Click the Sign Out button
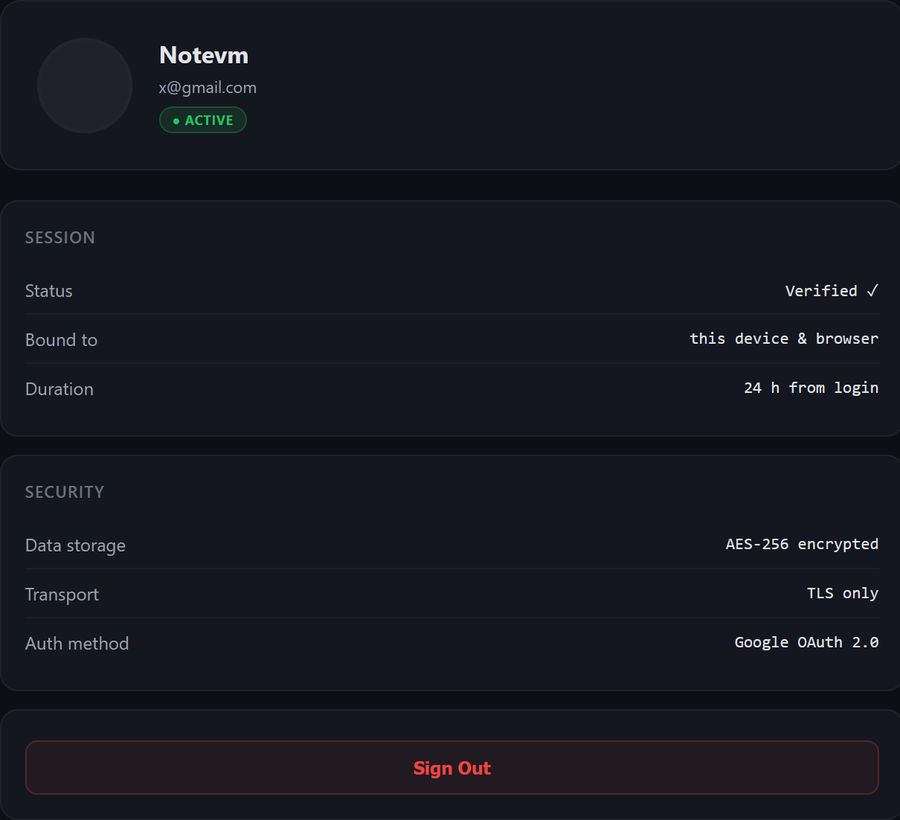Viewport: 900px width, 820px height. [452, 768]
